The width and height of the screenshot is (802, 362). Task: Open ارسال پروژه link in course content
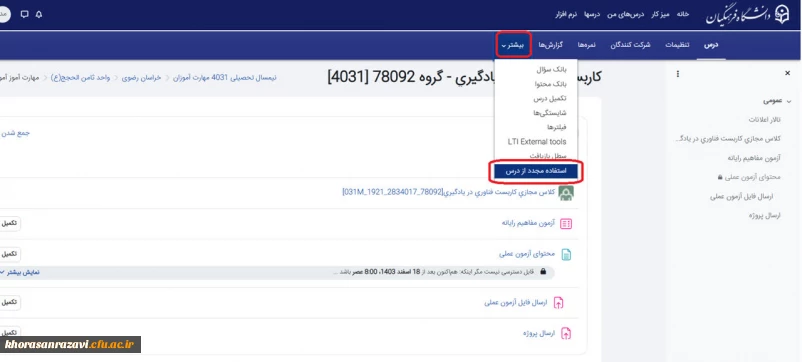(x=539, y=333)
